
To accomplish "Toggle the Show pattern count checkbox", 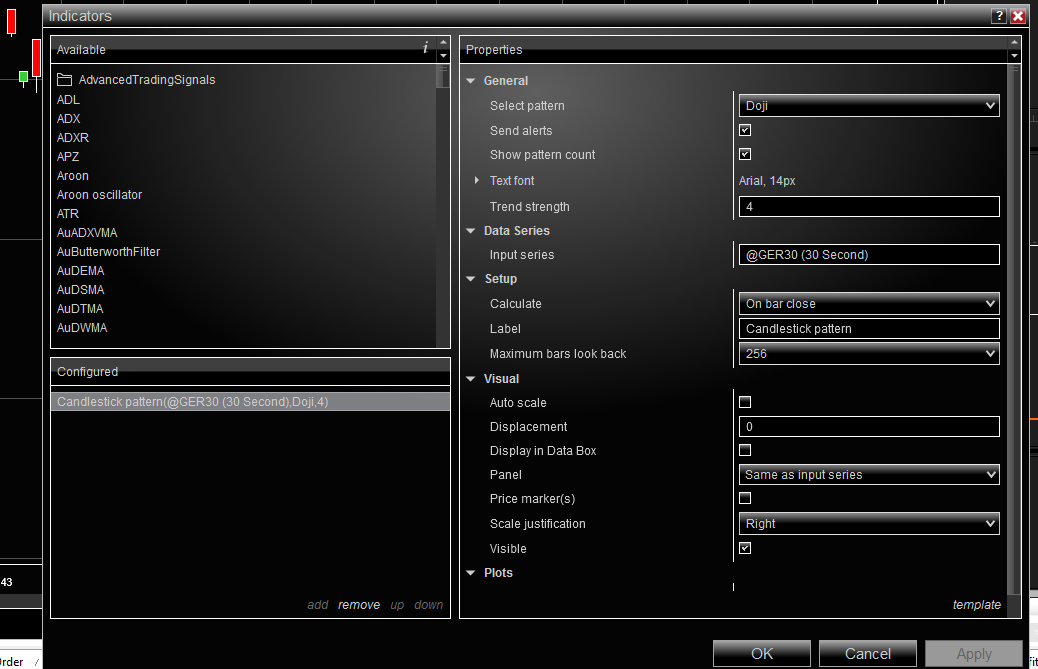I will [x=745, y=154].
